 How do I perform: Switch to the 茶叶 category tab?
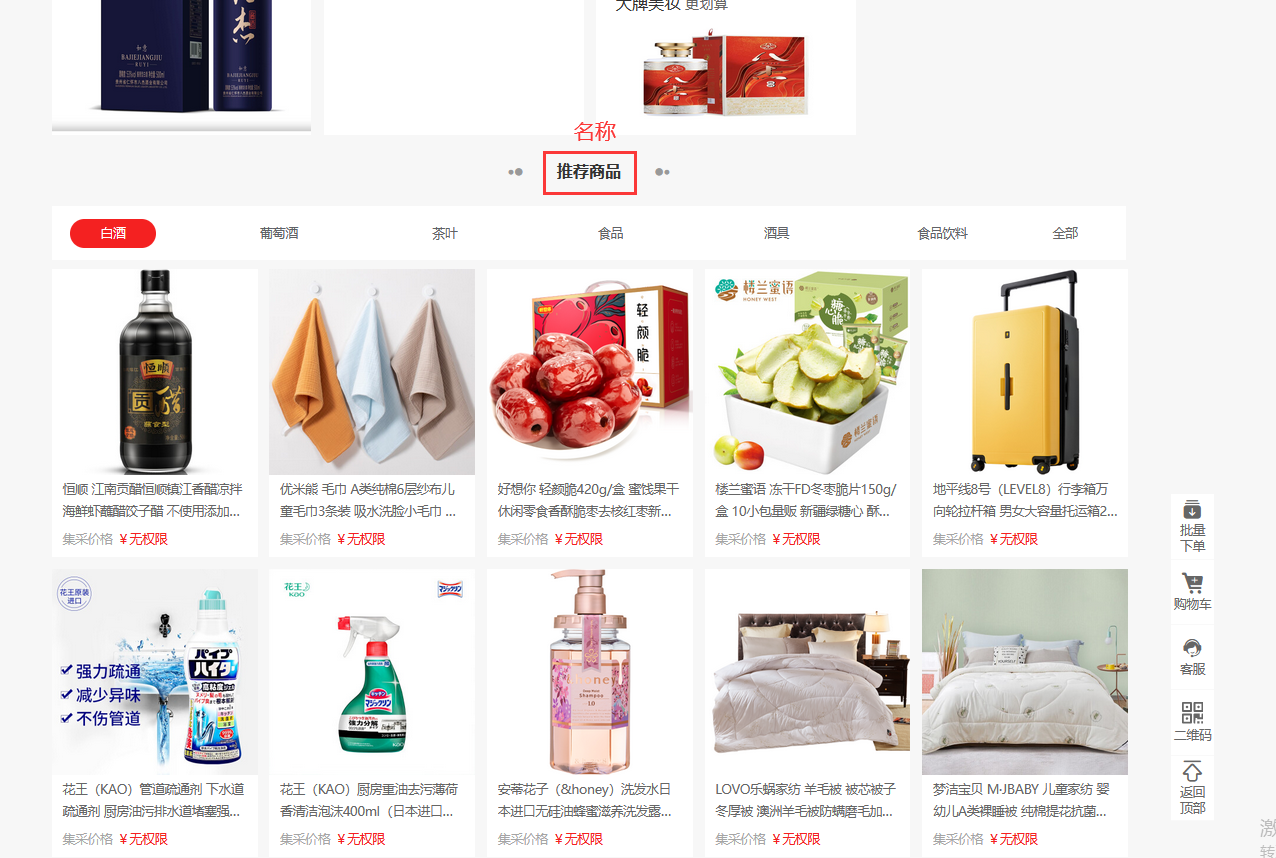click(445, 233)
